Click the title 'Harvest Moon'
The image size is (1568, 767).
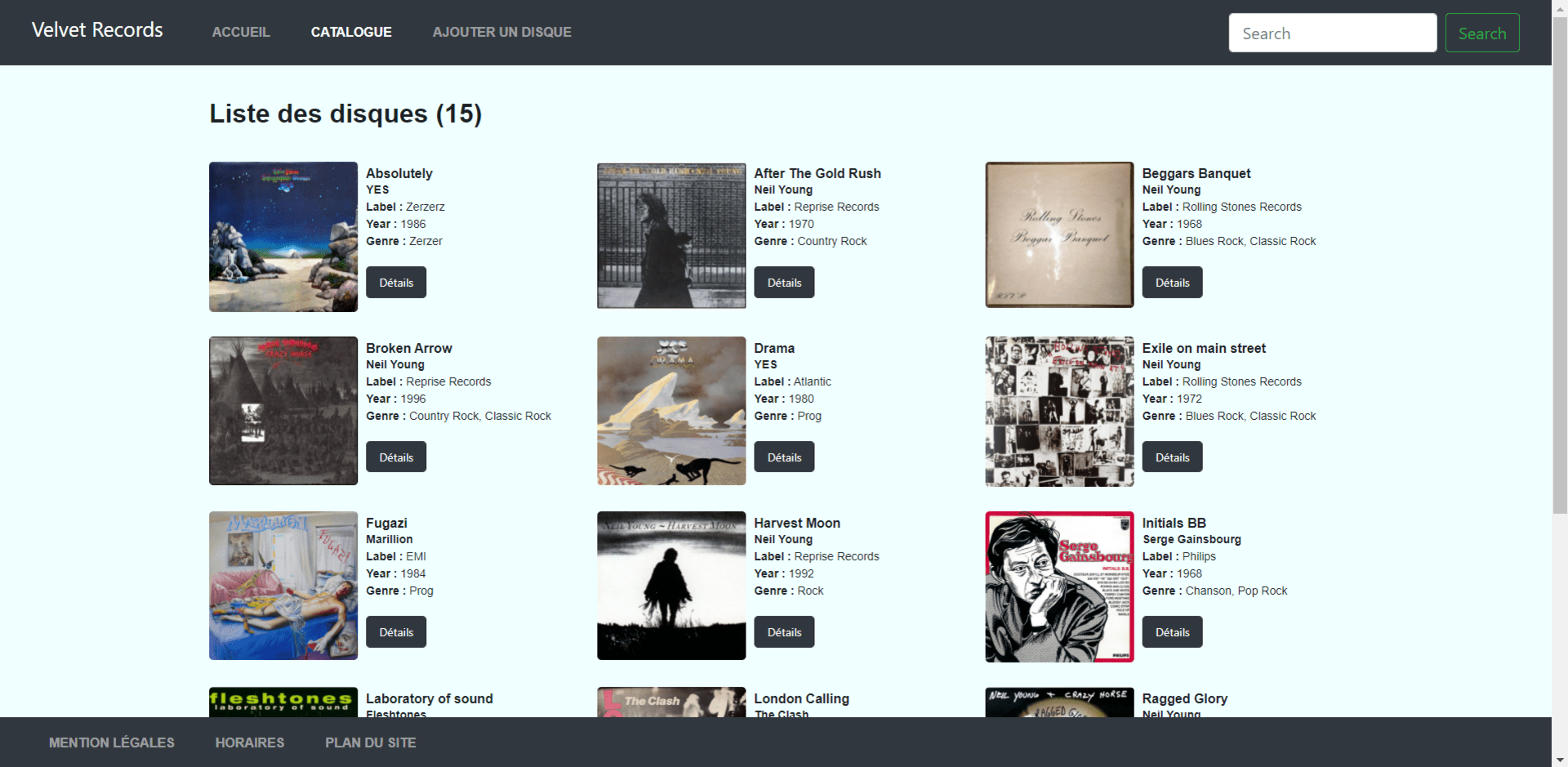[797, 523]
